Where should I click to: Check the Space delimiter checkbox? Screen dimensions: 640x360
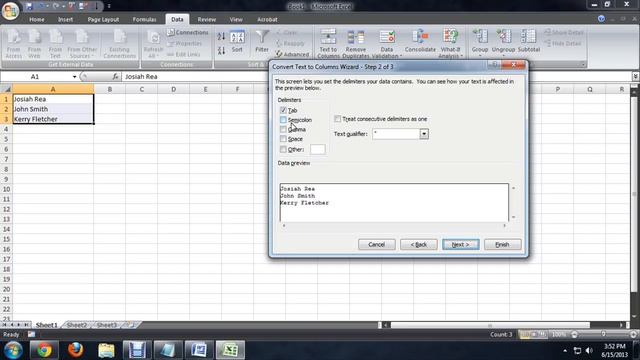point(283,139)
